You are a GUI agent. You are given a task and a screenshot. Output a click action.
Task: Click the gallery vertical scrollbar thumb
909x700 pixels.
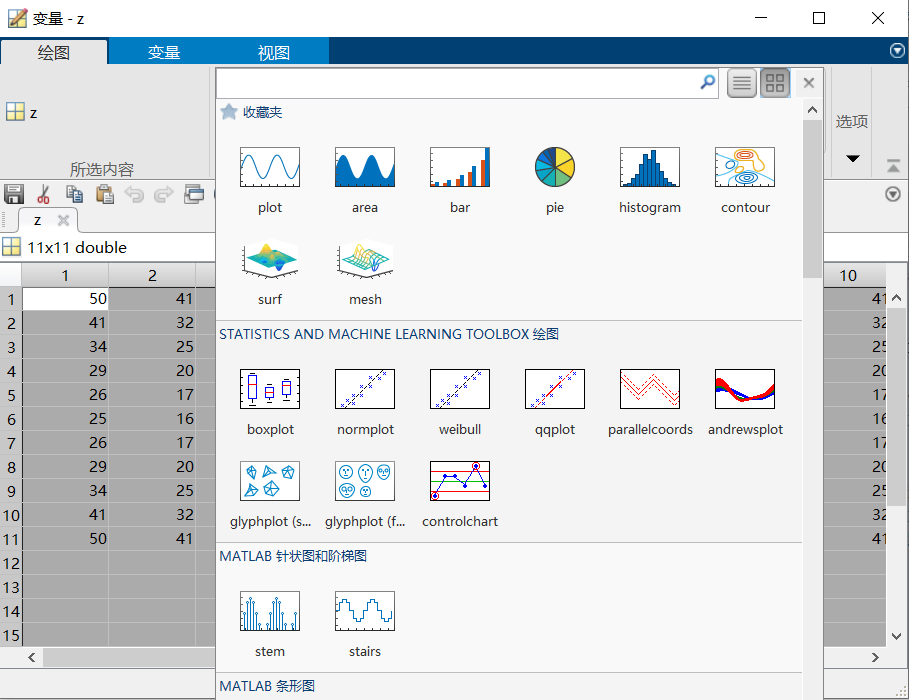(812, 200)
